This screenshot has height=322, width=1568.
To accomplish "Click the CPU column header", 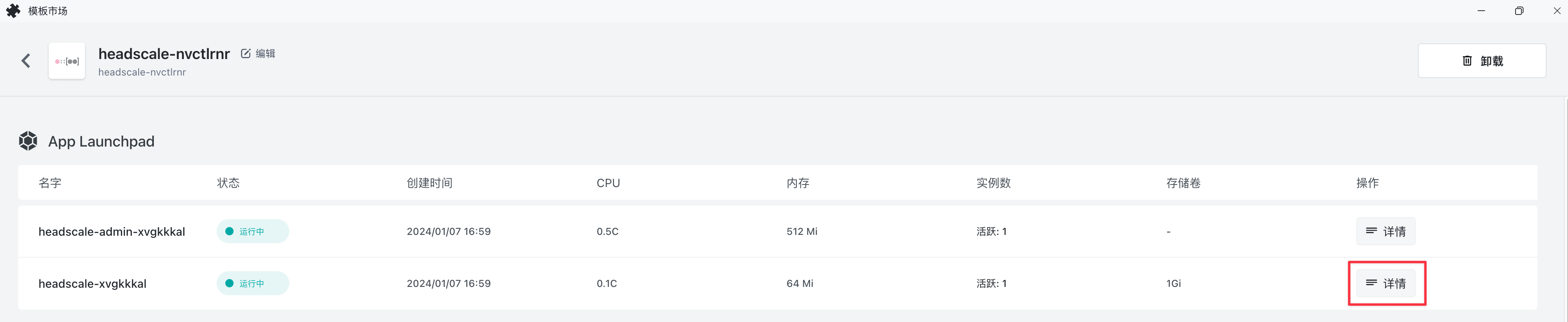I will coord(607,183).
